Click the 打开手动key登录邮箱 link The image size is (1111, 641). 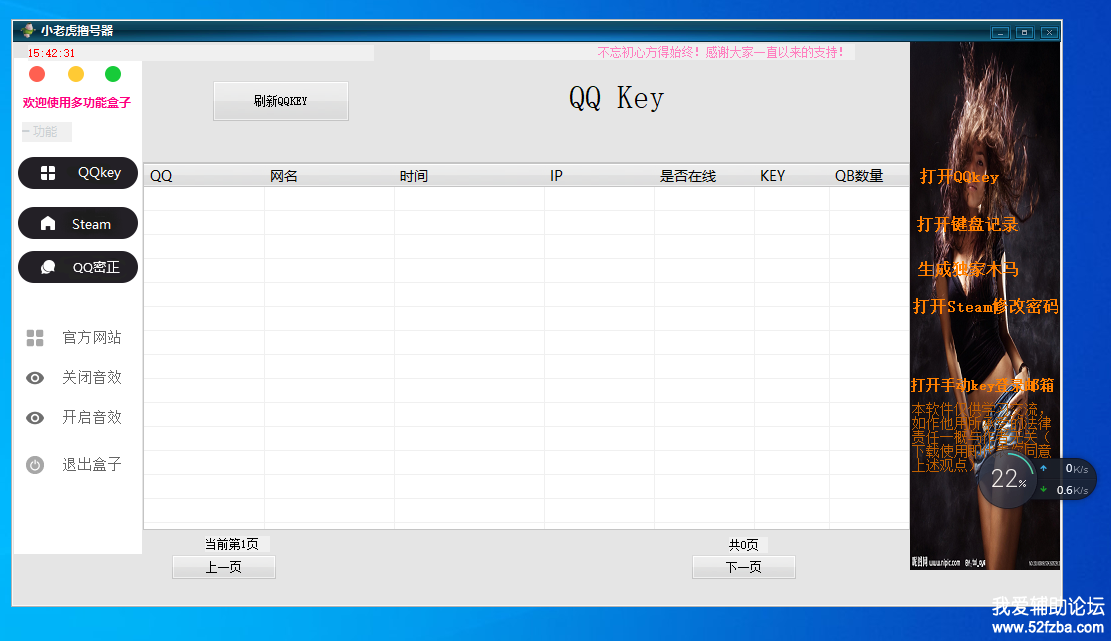tap(982, 385)
